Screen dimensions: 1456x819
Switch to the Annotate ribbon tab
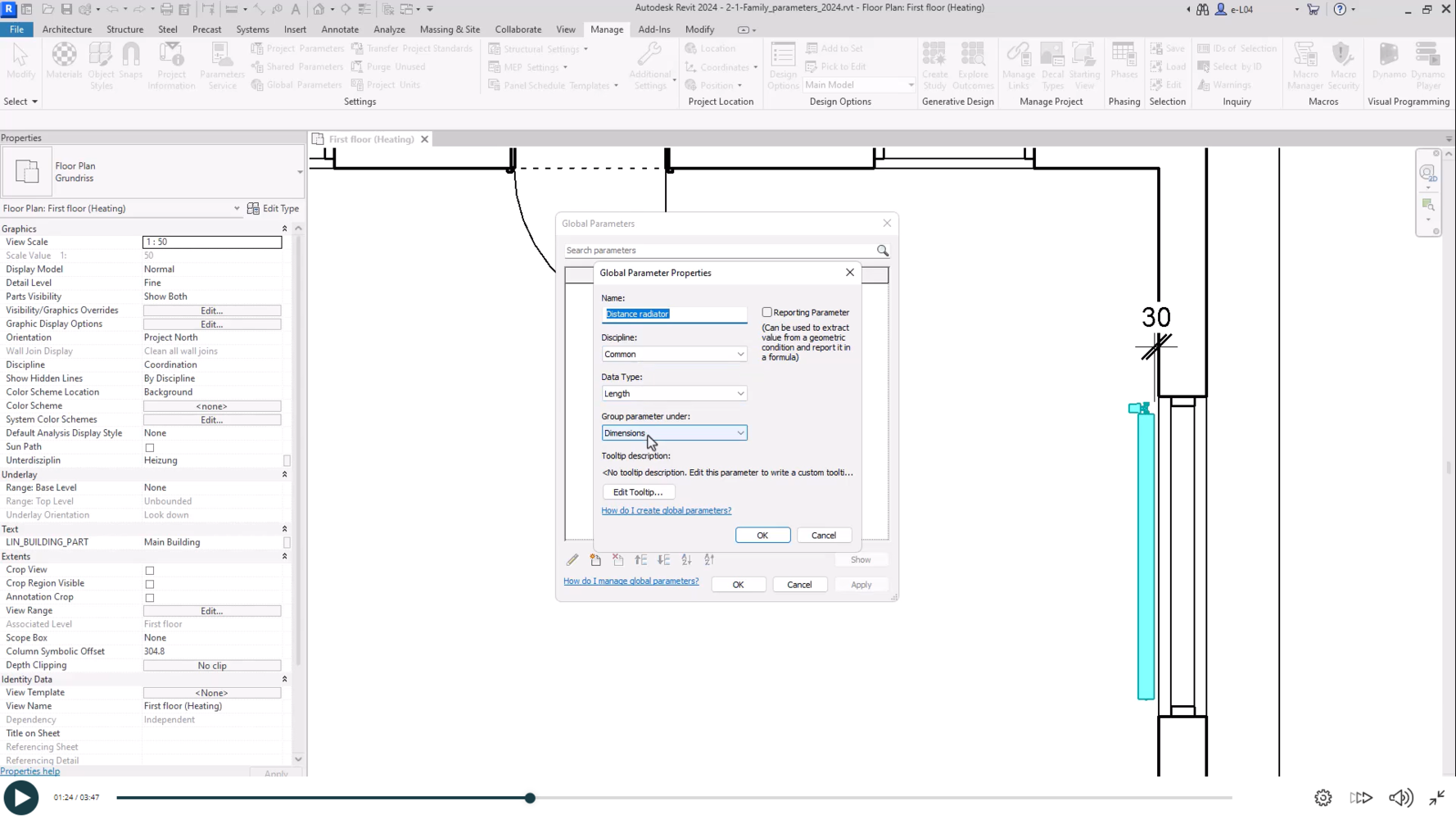point(339,29)
